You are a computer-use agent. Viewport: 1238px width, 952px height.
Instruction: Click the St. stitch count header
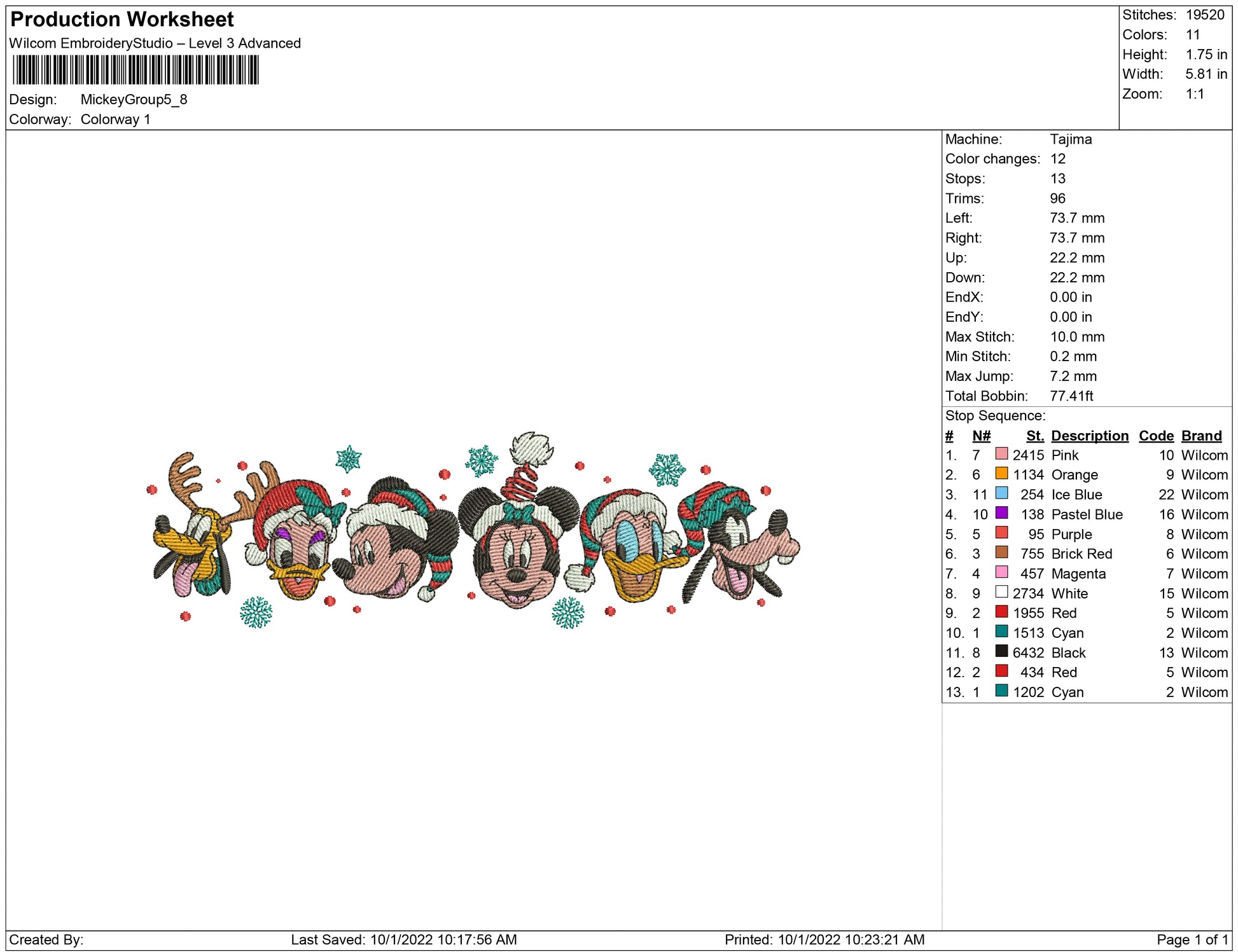(1034, 436)
